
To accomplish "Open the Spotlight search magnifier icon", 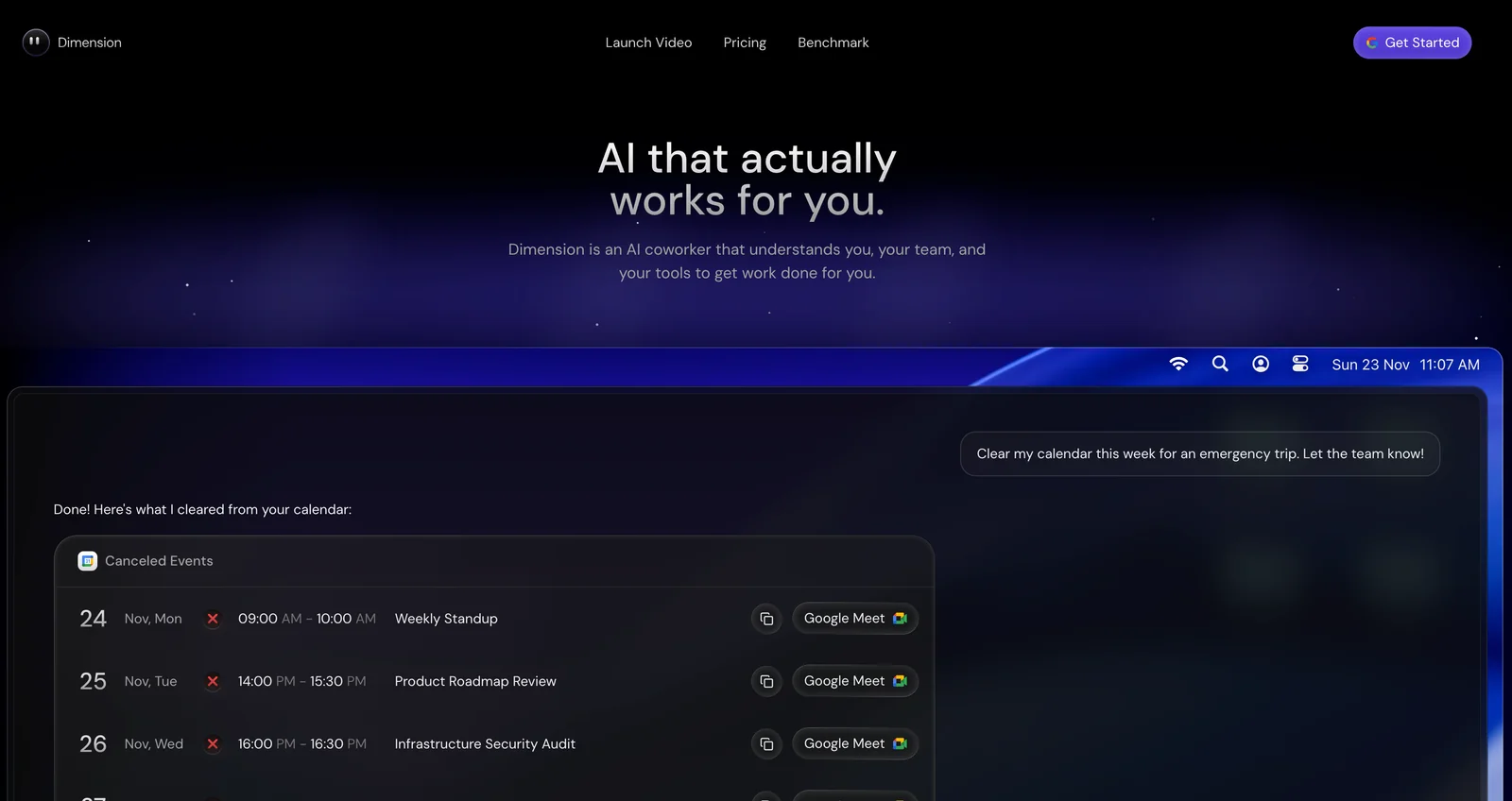I will point(1220,364).
